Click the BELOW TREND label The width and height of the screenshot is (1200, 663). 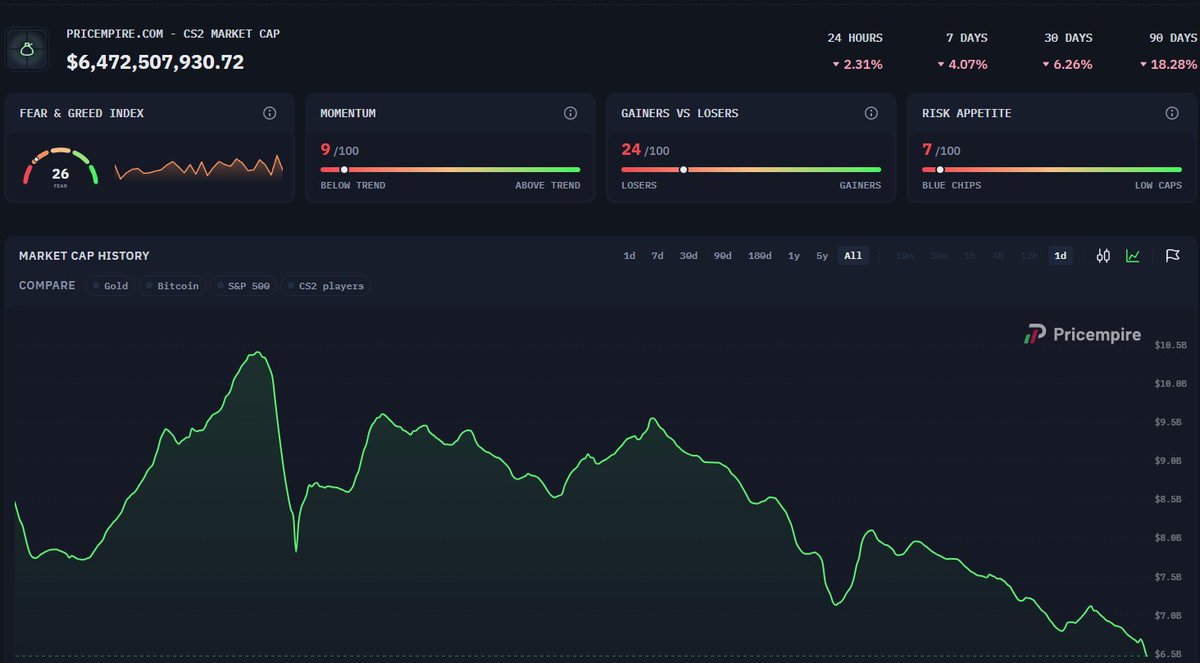click(353, 185)
